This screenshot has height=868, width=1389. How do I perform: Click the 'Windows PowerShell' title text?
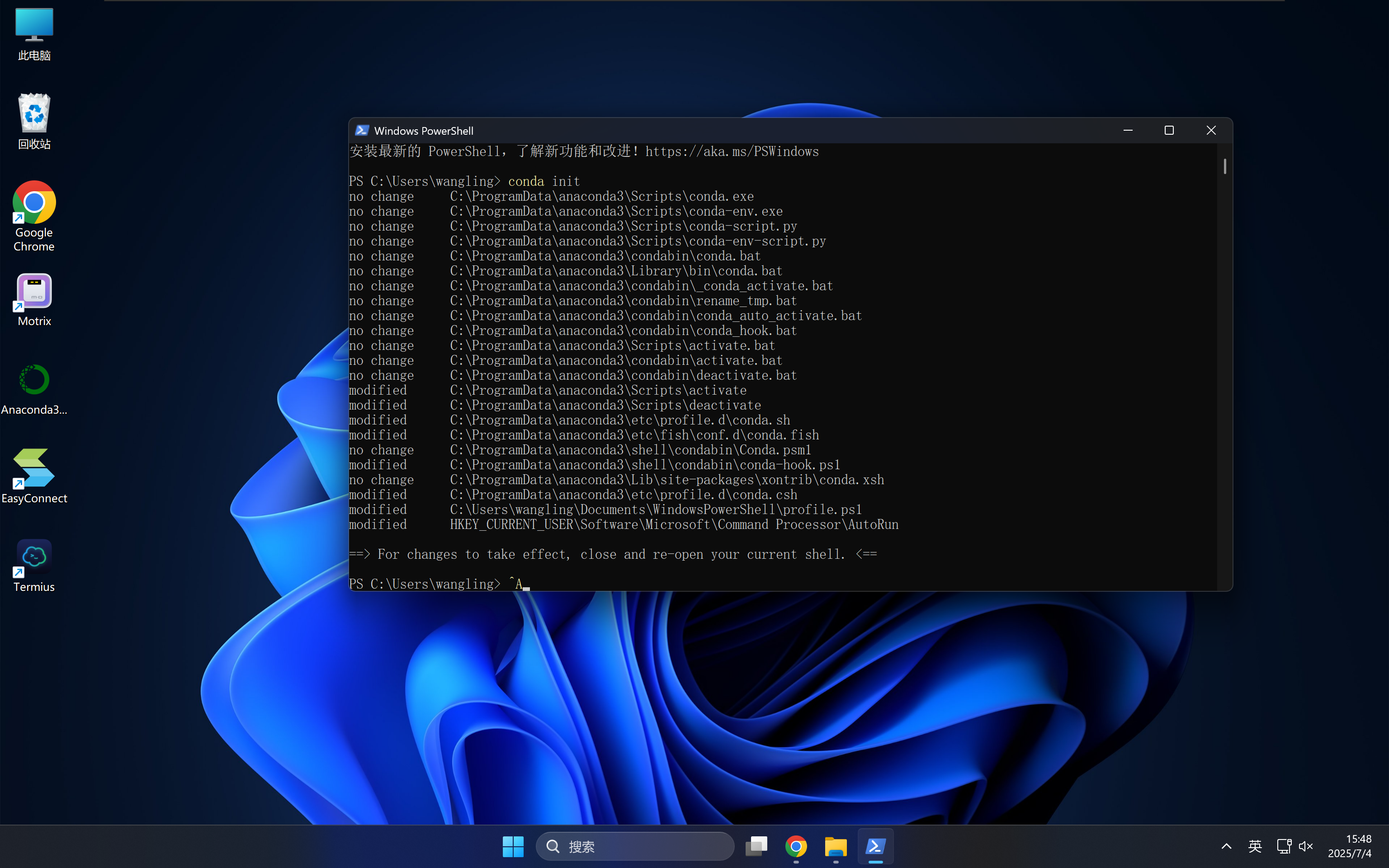point(424,131)
